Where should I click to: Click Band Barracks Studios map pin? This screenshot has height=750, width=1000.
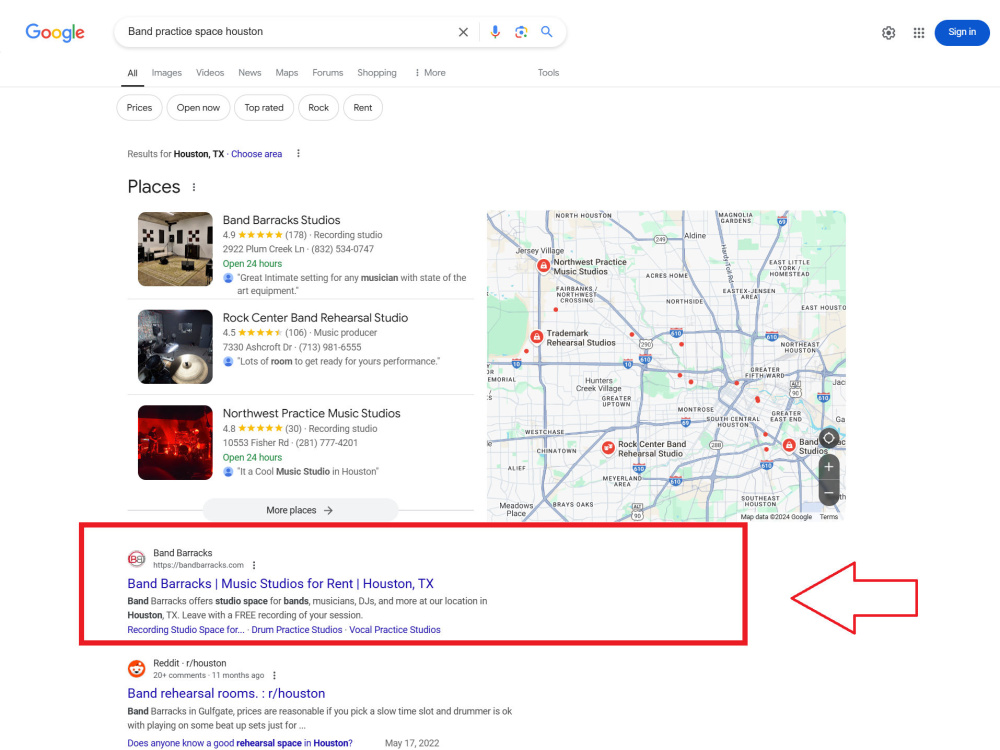[x=789, y=445]
